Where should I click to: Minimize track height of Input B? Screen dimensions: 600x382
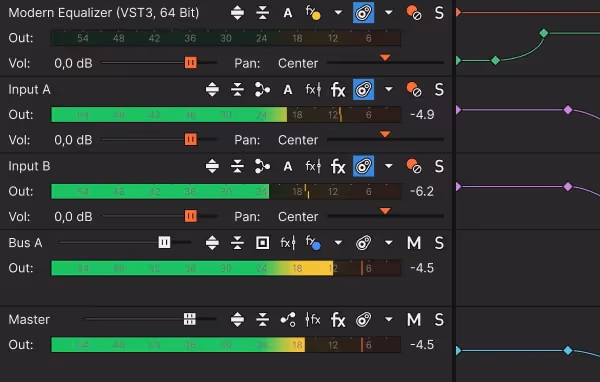click(x=237, y=167)
